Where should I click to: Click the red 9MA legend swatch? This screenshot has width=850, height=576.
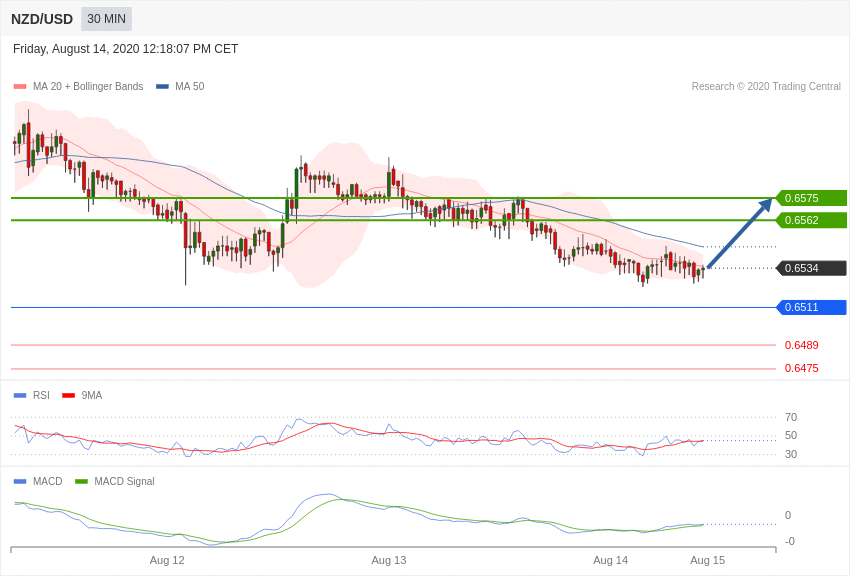point(69,396)
